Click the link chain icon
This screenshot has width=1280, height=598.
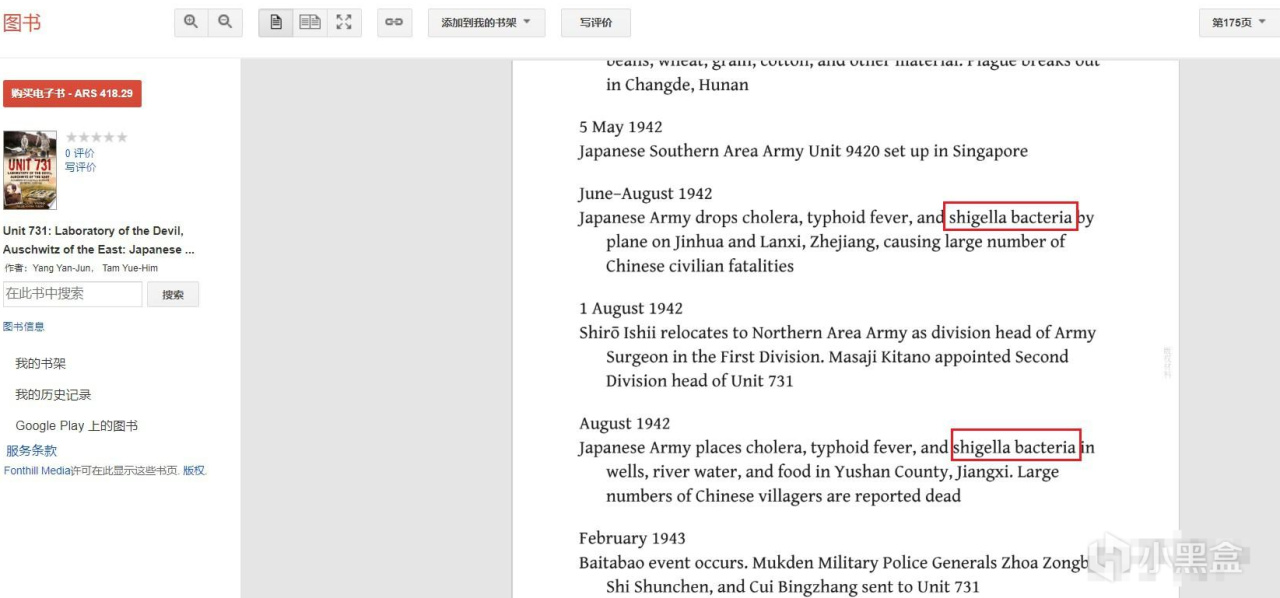coord(394,22)
